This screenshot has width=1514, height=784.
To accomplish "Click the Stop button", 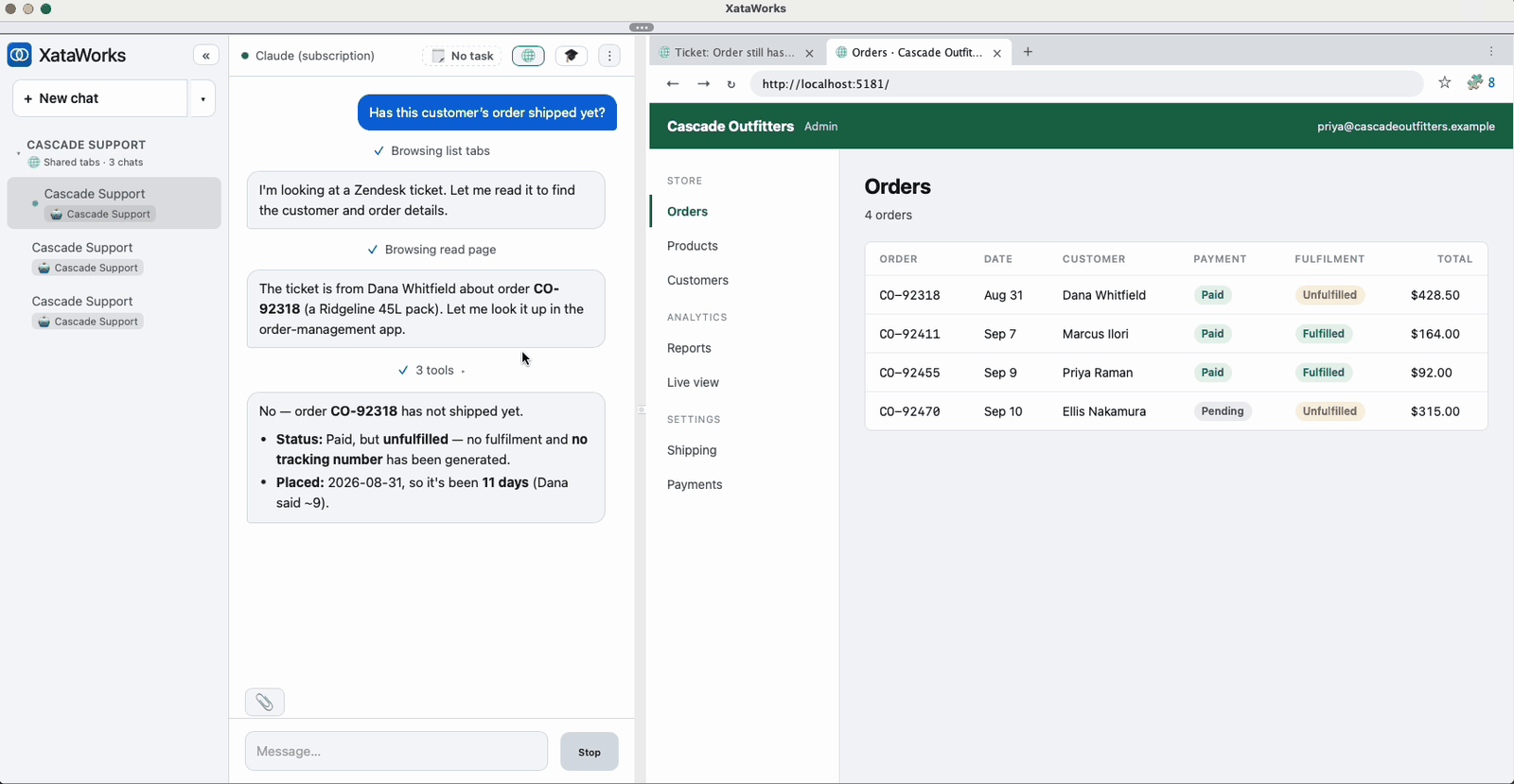I will click(590, 752).
